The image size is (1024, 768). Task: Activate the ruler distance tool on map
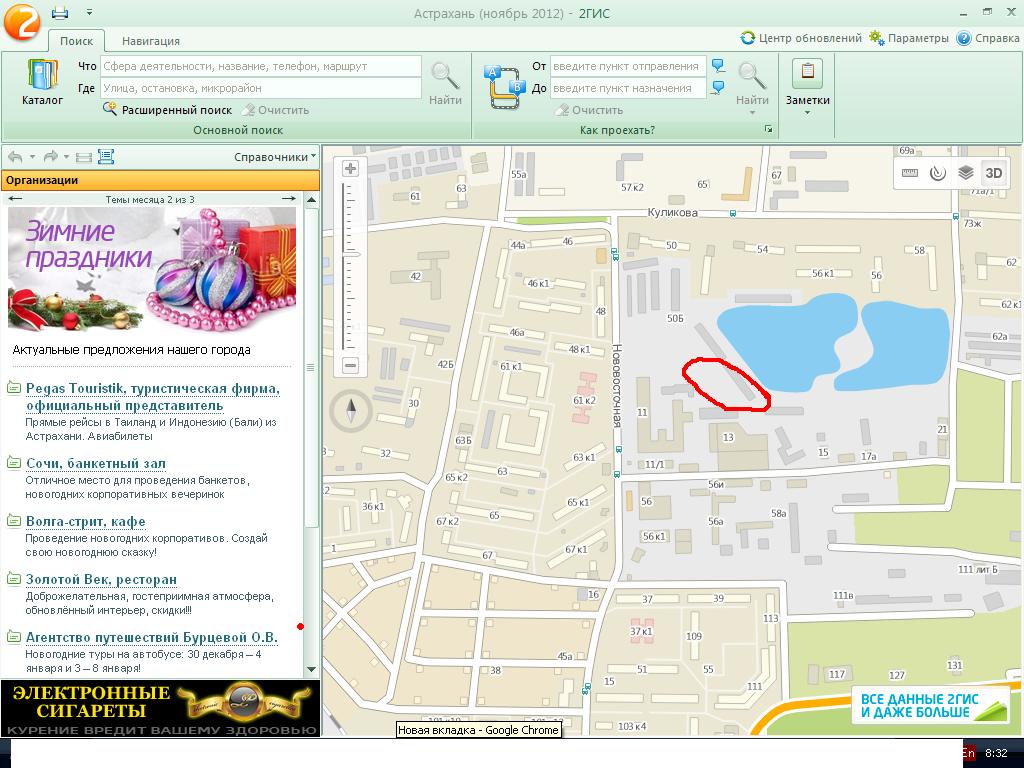(910, 173)
